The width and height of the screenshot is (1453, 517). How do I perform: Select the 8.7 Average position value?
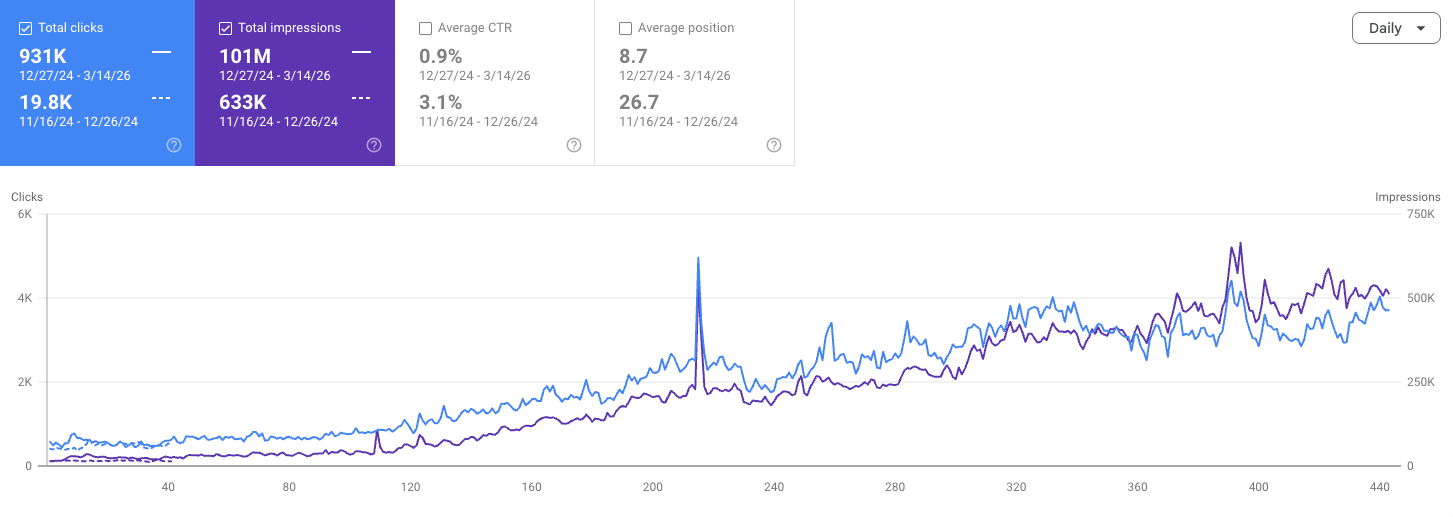tap(634, 56)
